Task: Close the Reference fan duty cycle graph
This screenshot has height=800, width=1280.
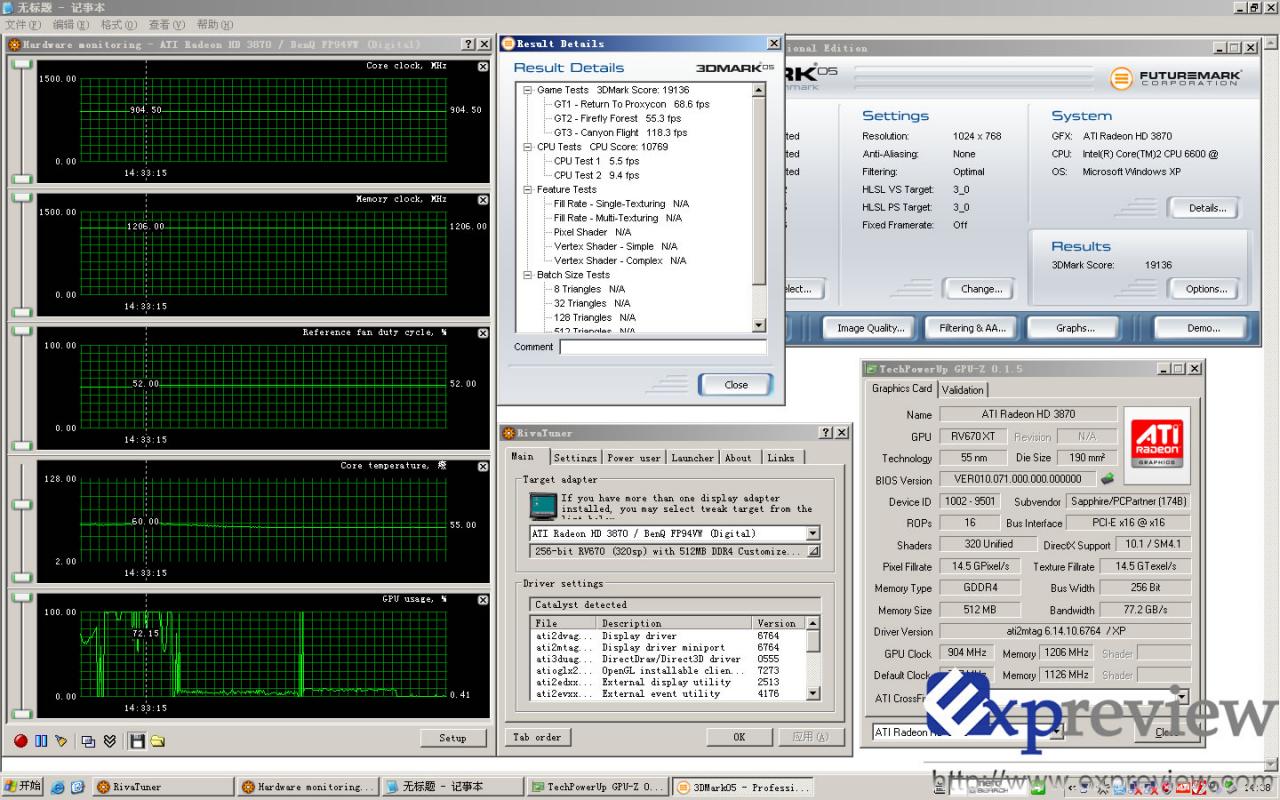Action: [483, 333]
